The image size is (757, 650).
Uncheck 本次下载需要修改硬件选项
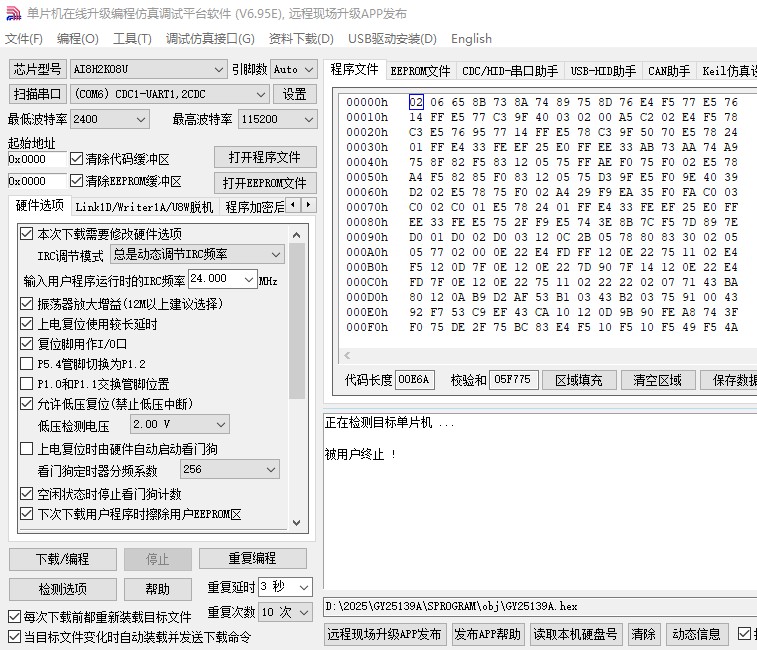pyautogui.click(x=27, y=234)
